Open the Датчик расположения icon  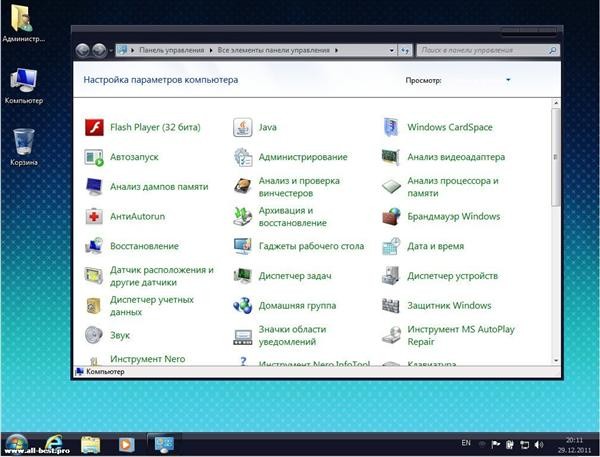[94, 276]
